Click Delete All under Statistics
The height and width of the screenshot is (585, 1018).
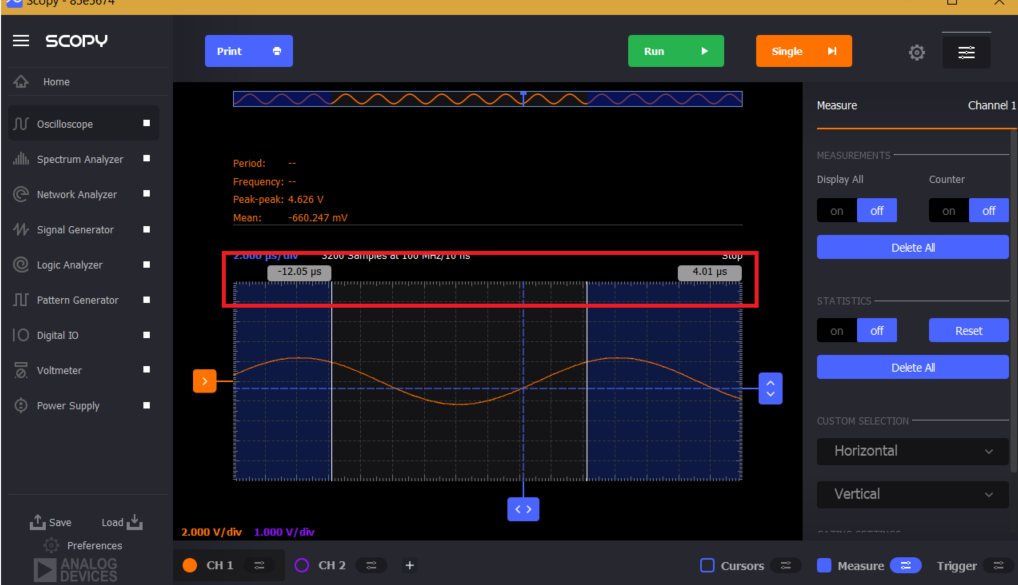tap(913, 367)
